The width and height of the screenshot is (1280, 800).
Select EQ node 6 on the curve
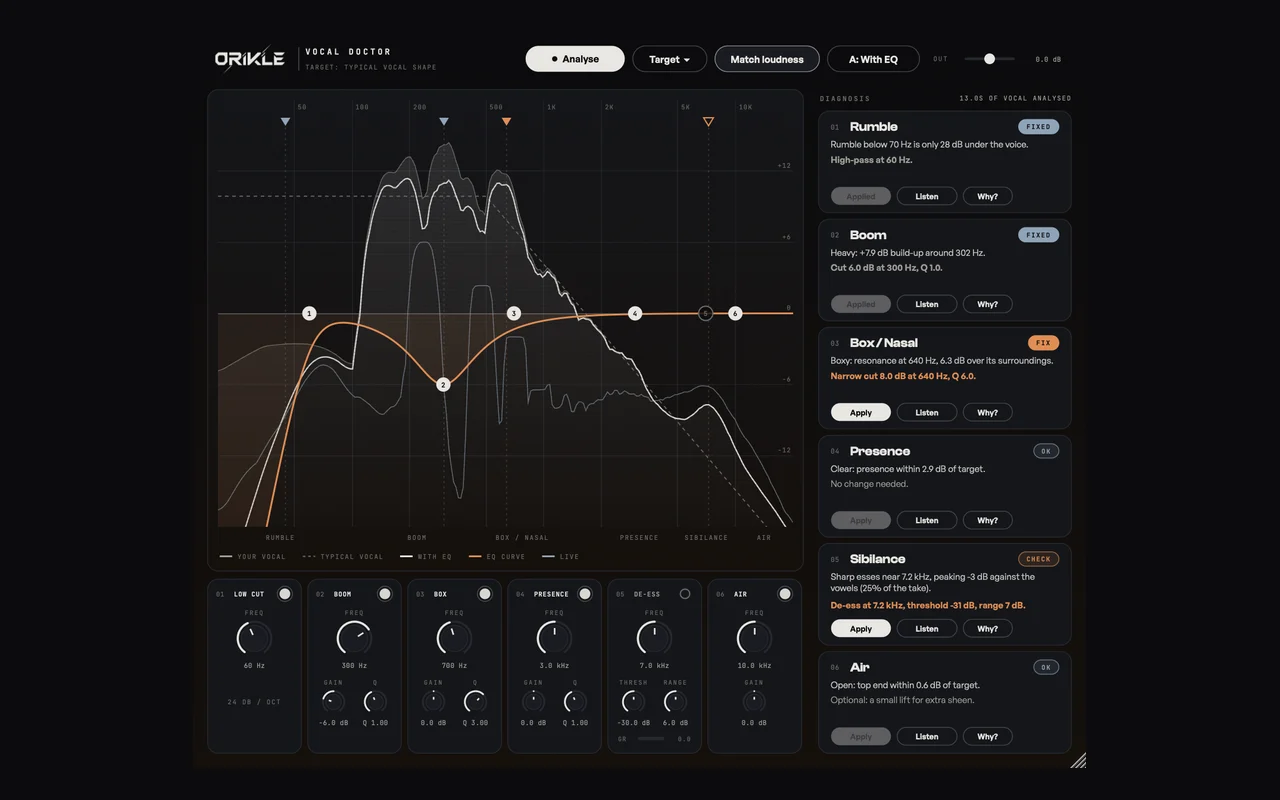coord(735,314)
